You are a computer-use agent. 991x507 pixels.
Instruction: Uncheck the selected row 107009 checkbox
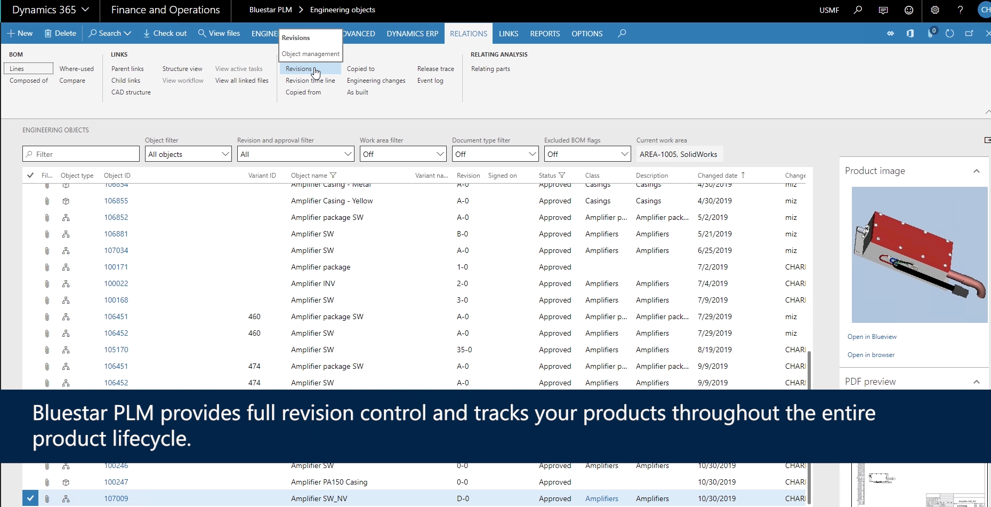tap(30, 498)
